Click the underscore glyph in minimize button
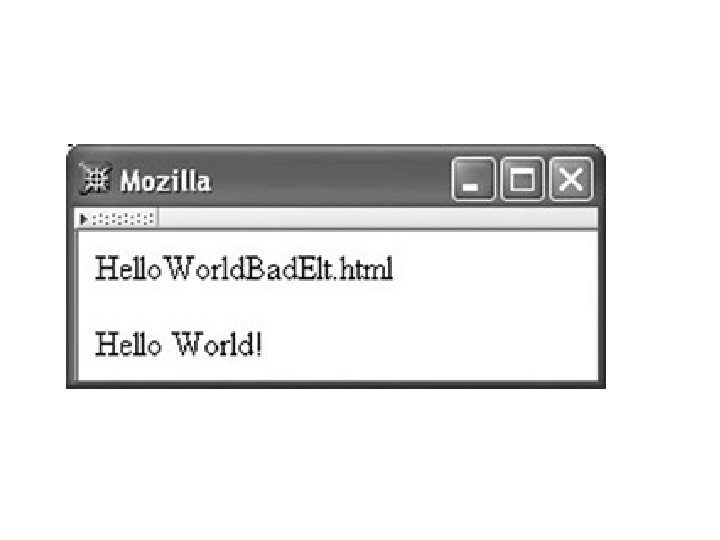The width and height of the screenshot is (720, 540). pyautogui.click(x=470, y=187)
